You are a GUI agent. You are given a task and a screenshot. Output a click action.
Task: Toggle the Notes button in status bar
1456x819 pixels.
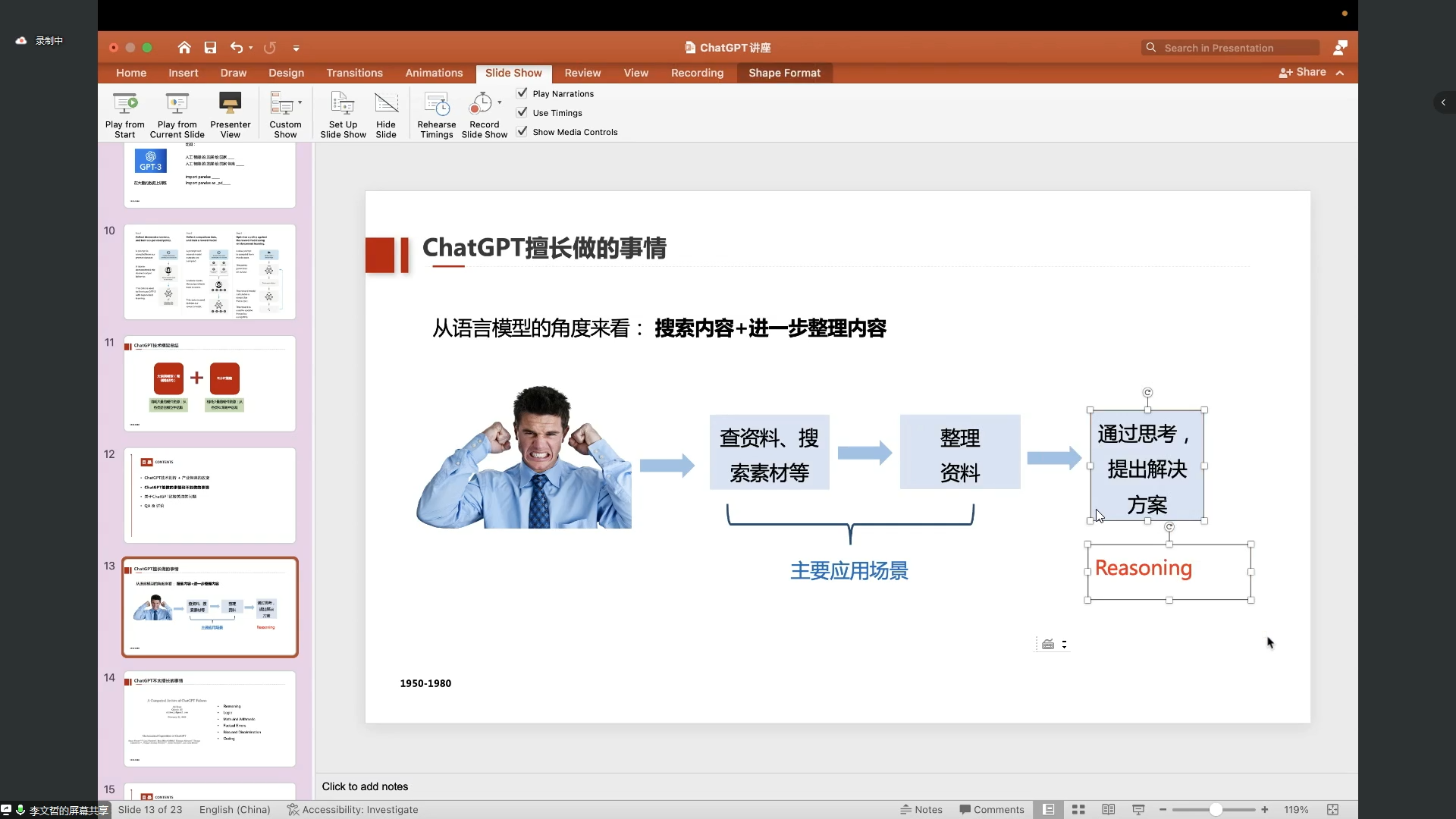coord(921,810)
